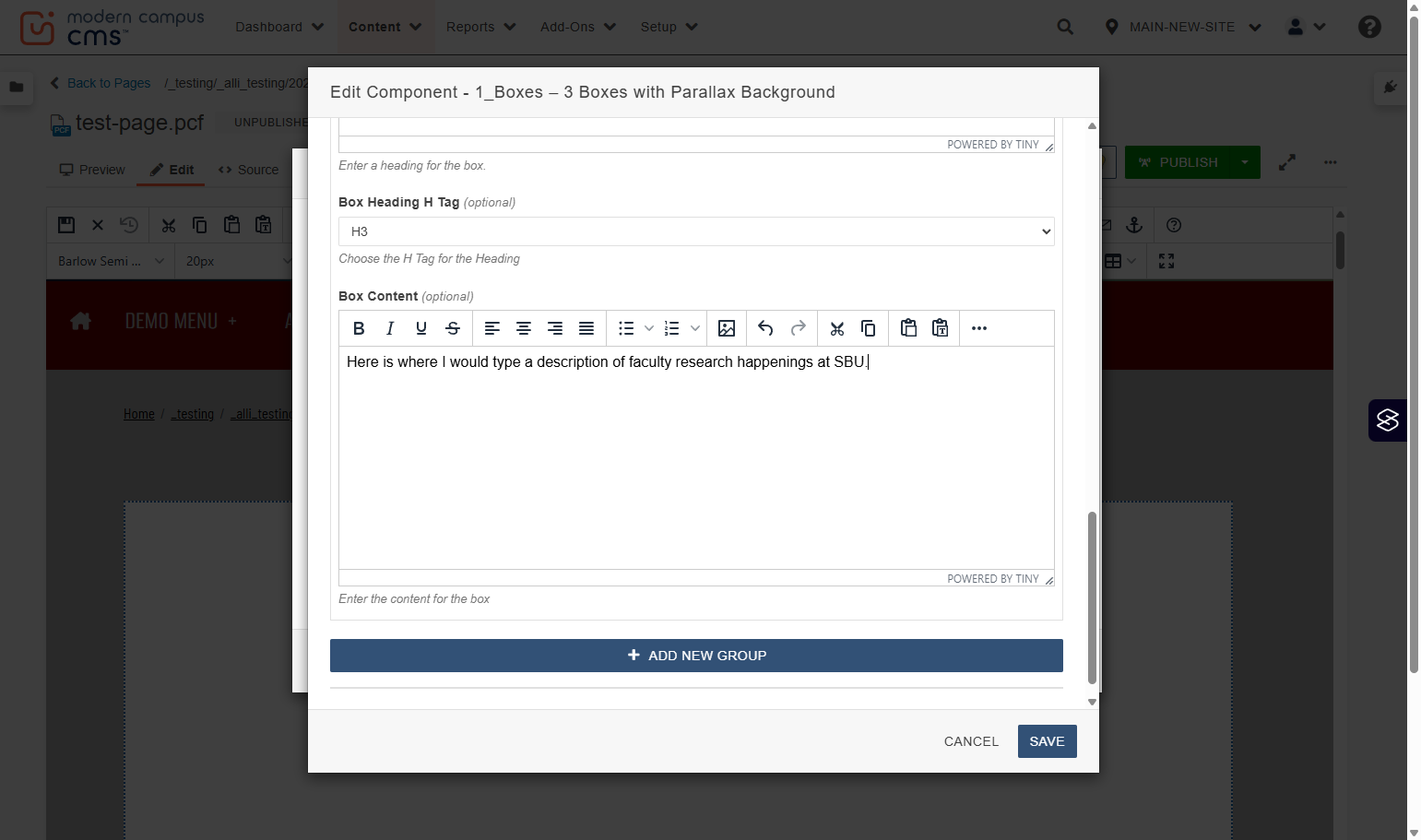Save the component changes
The width and height of the screenshot is (1421, 840).
click(x=1047, y=741)
